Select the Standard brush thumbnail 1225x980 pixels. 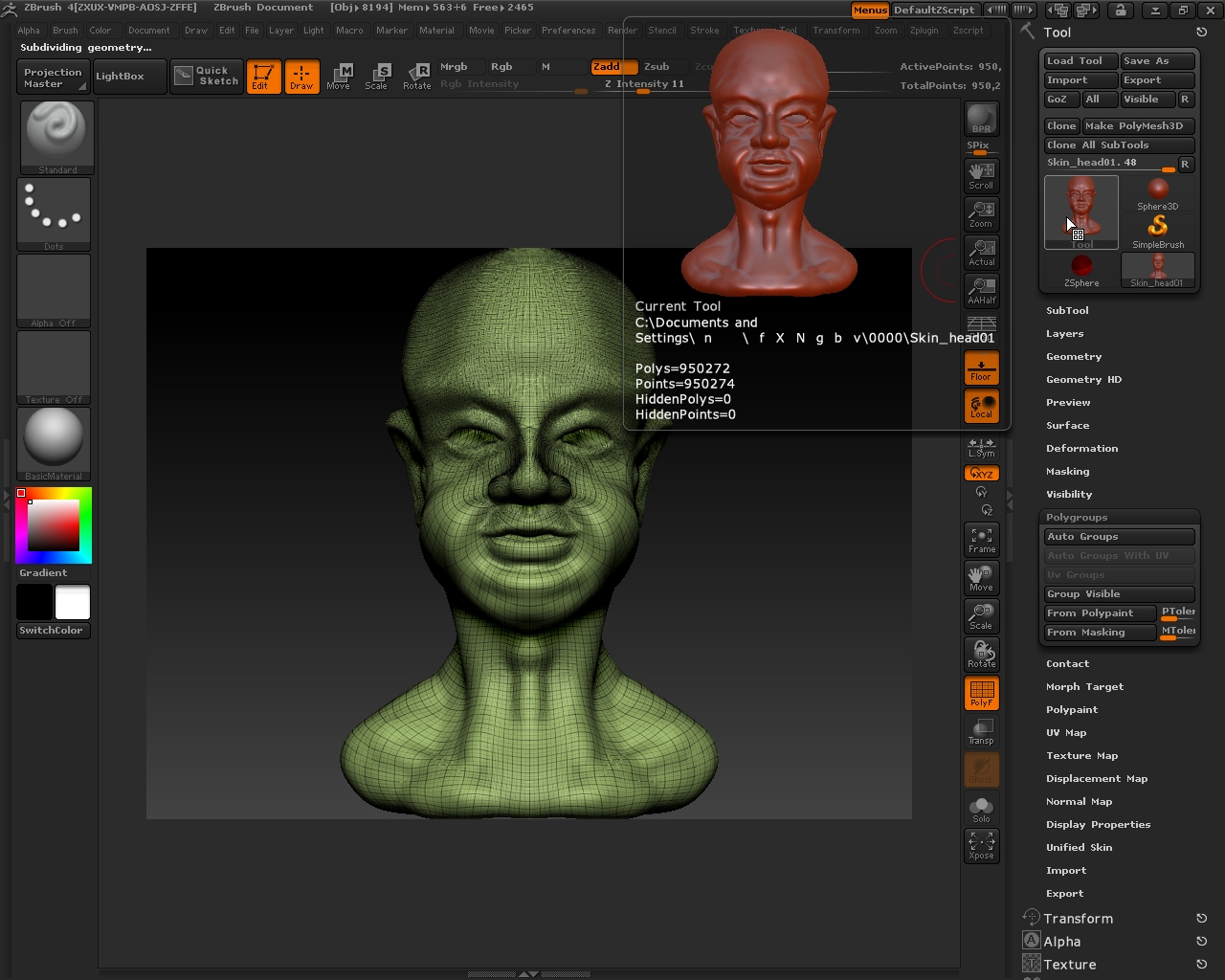click(x=56, y=137)
